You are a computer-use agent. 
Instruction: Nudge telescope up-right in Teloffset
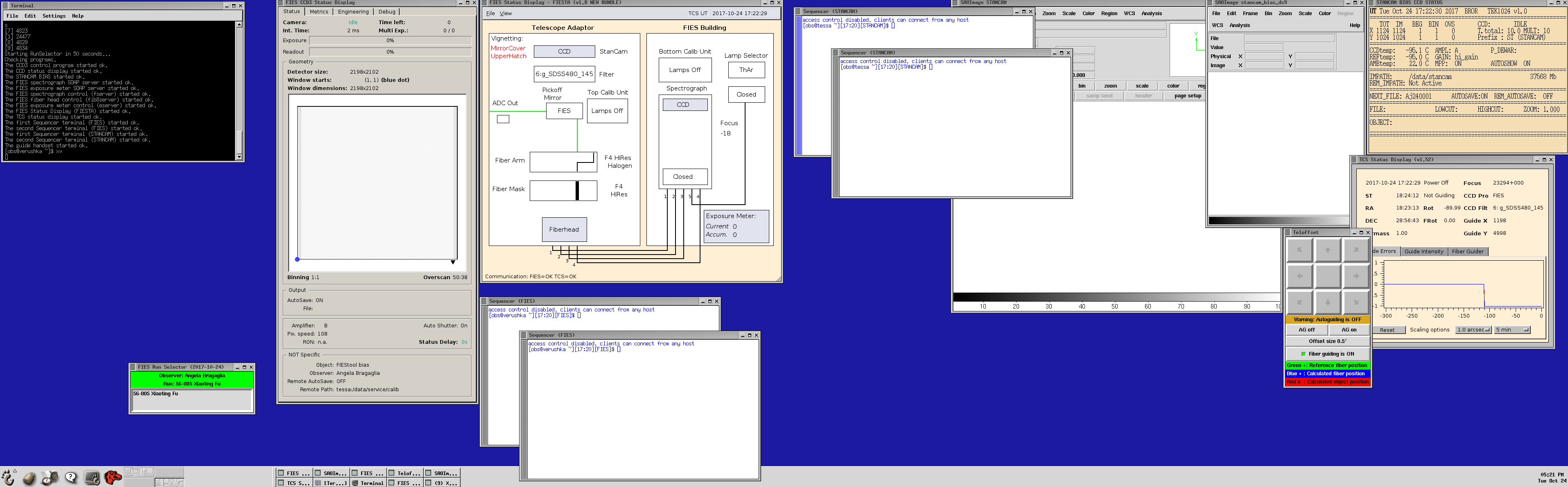pyautogui.click(x=1356, y=250)
